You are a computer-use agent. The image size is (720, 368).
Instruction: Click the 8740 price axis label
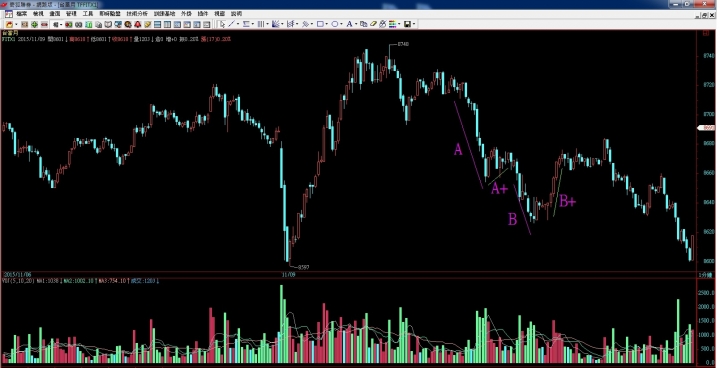709,56
